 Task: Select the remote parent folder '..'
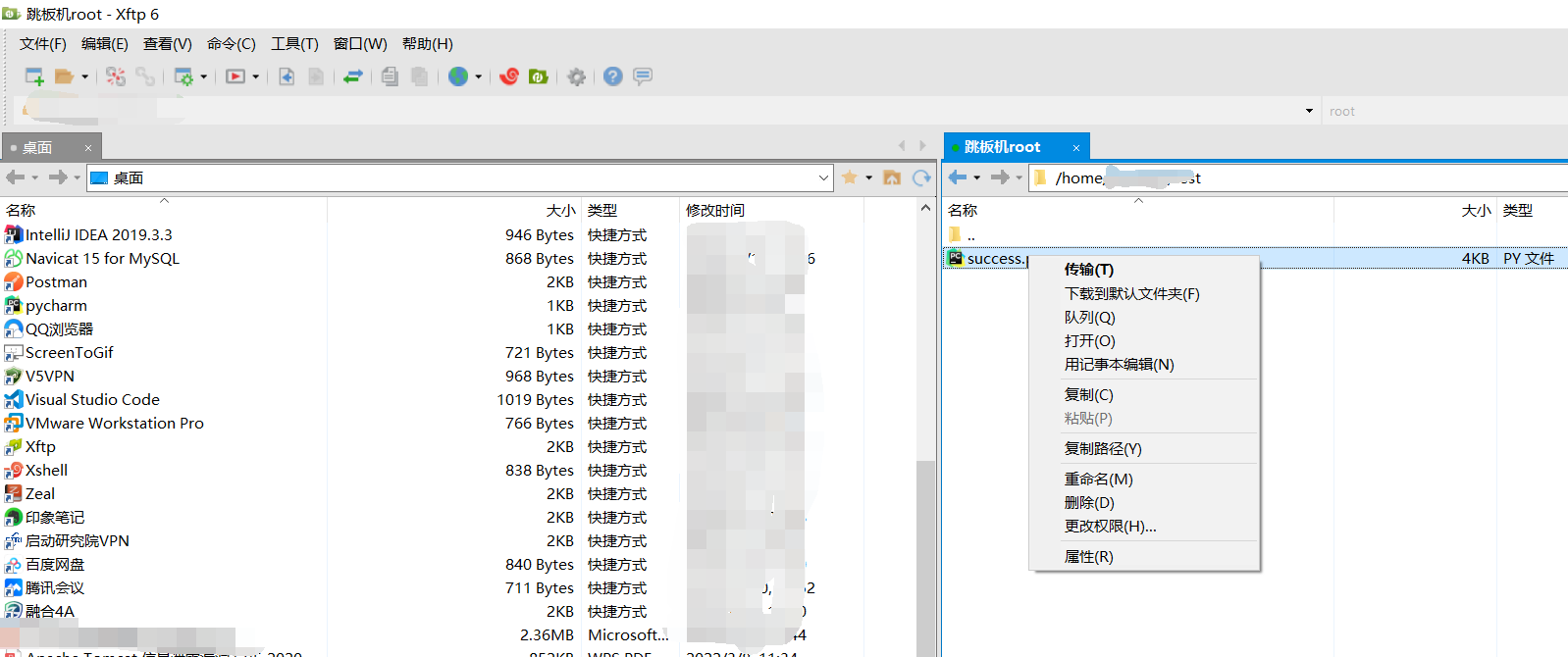962,235
